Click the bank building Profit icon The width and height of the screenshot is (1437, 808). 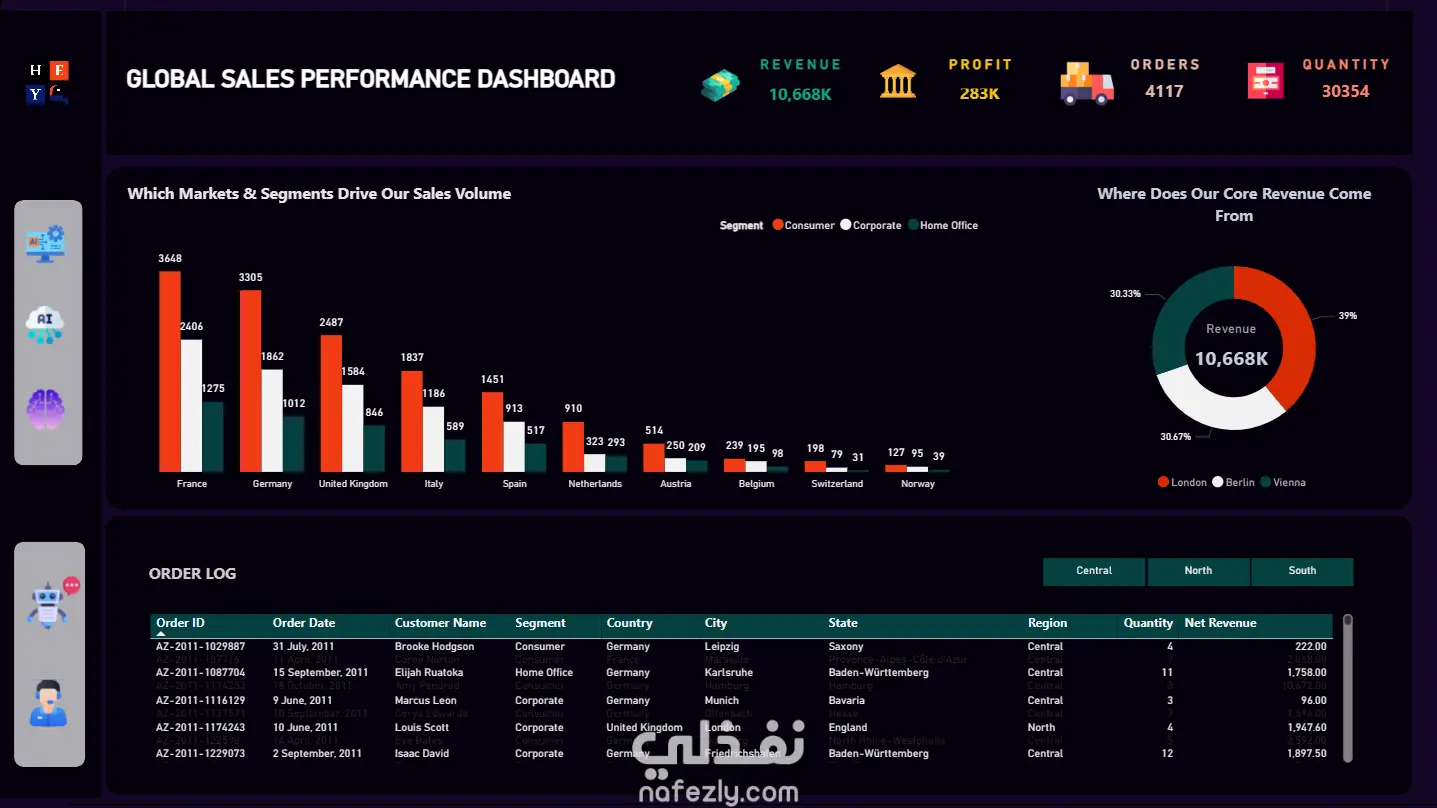tap(898, 82)
